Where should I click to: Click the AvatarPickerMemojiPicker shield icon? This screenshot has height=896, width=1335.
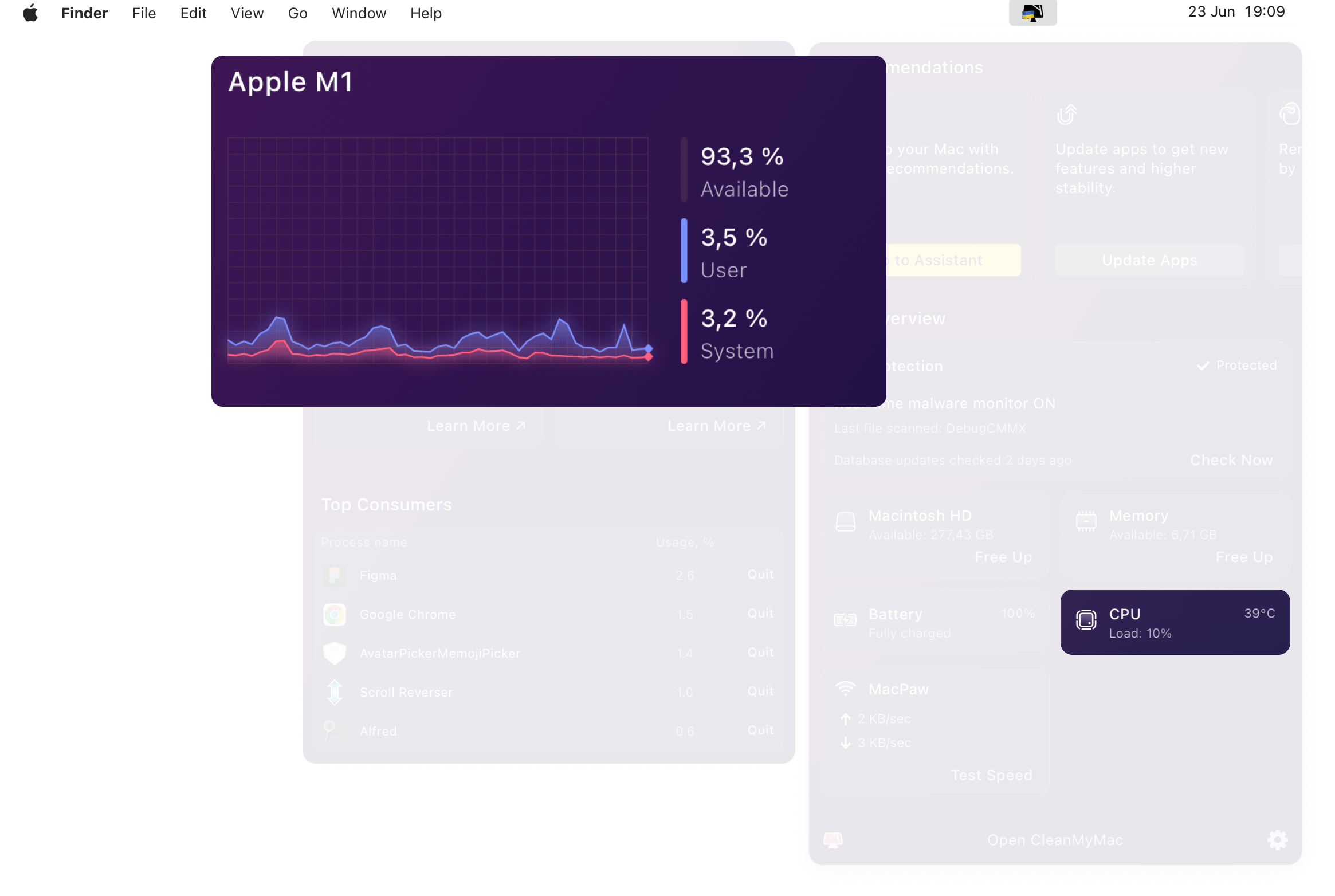(335, 653)
